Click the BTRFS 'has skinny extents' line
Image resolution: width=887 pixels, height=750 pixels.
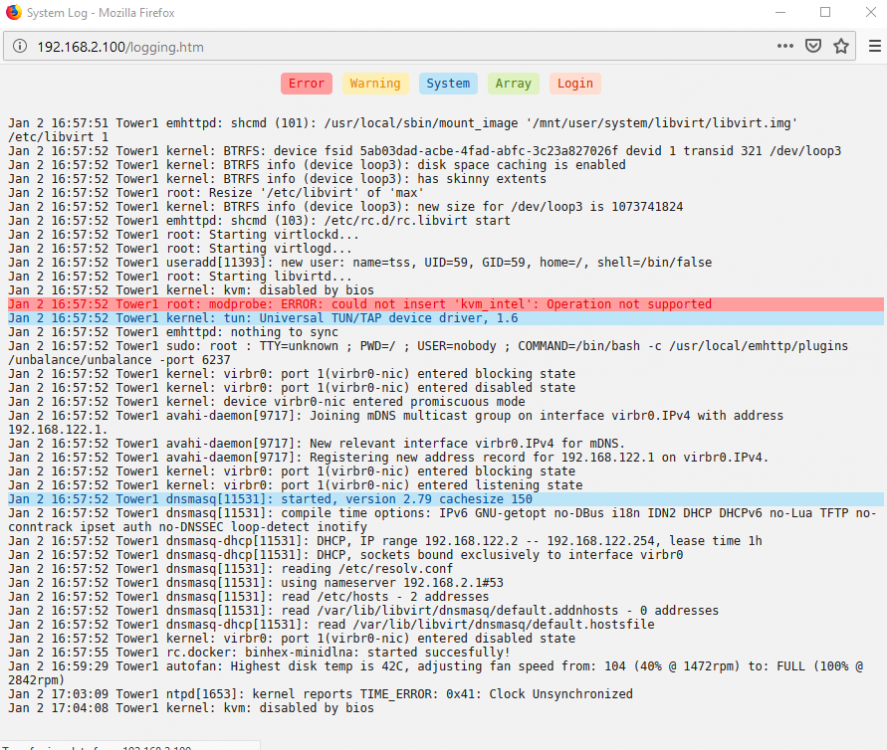coord(277,179)
